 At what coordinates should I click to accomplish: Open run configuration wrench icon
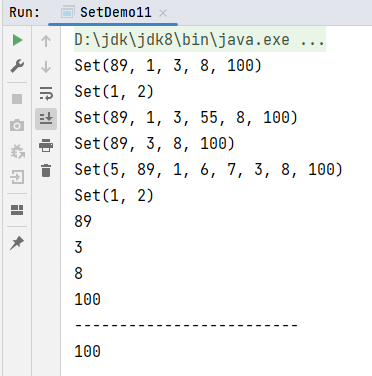17,66
